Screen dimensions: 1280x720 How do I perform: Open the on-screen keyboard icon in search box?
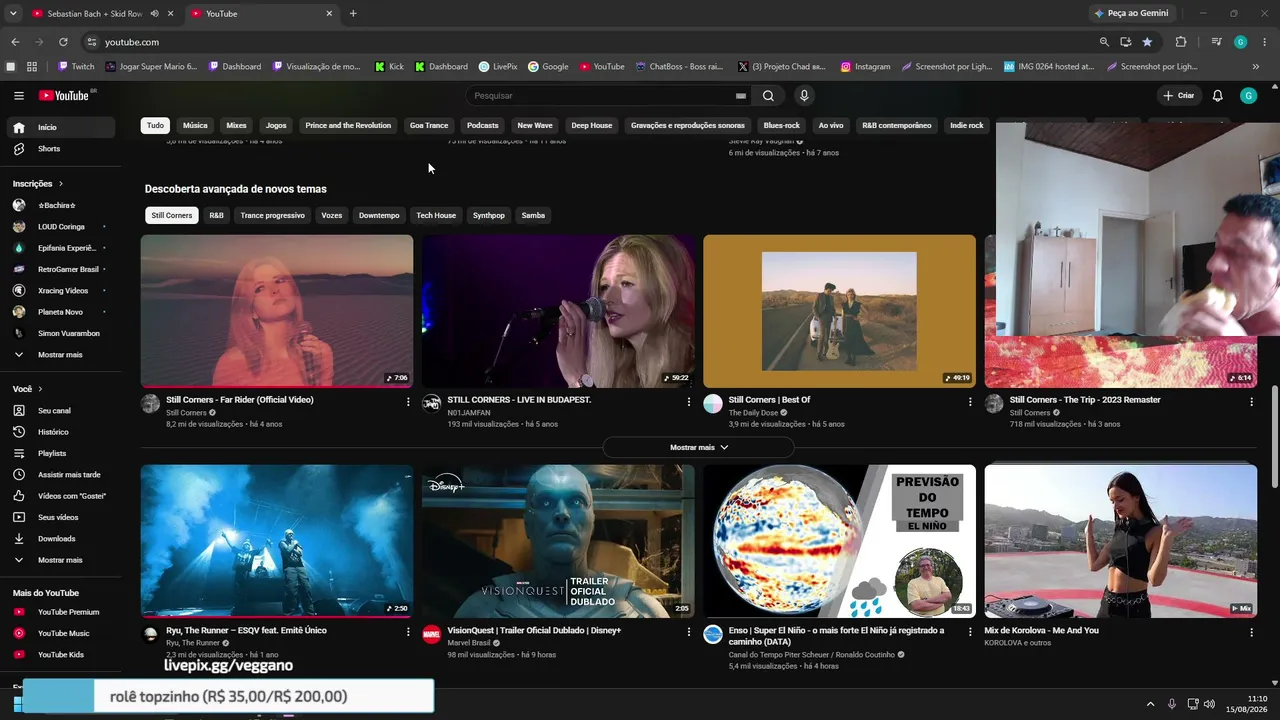[741, 96]
